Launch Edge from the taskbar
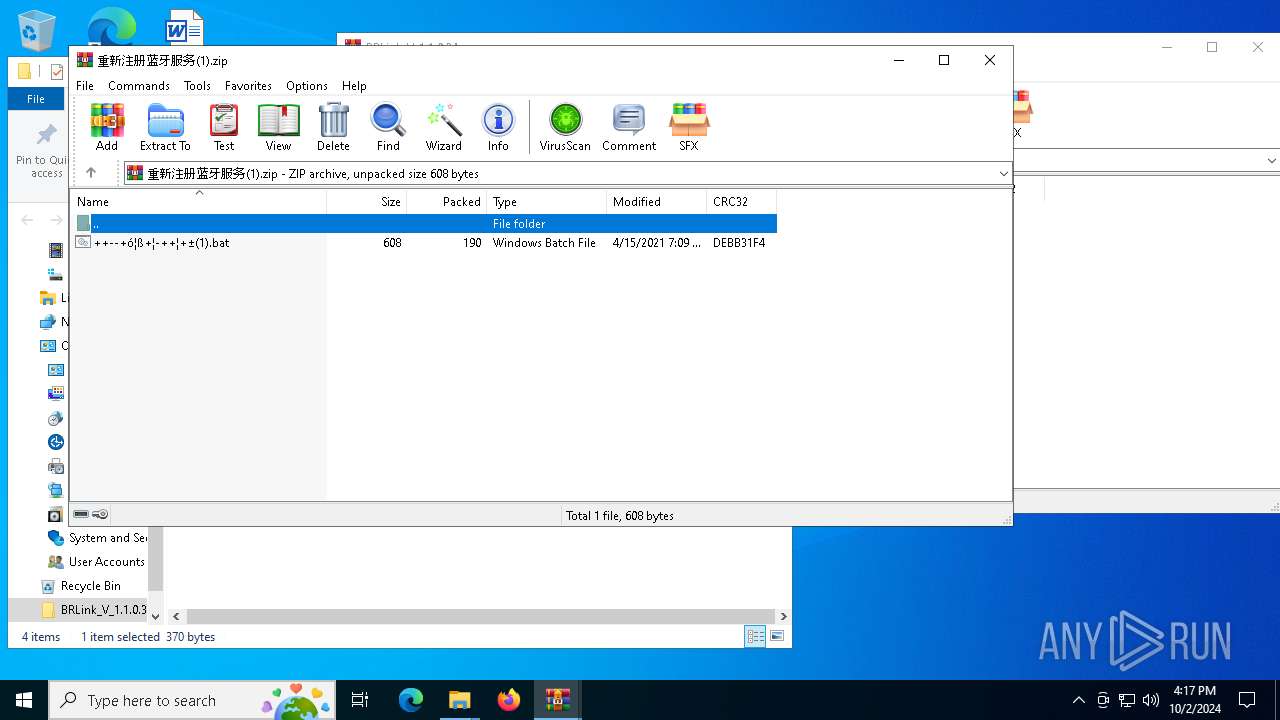This screenshot has height=720, width=1280. tap(411, 700)
